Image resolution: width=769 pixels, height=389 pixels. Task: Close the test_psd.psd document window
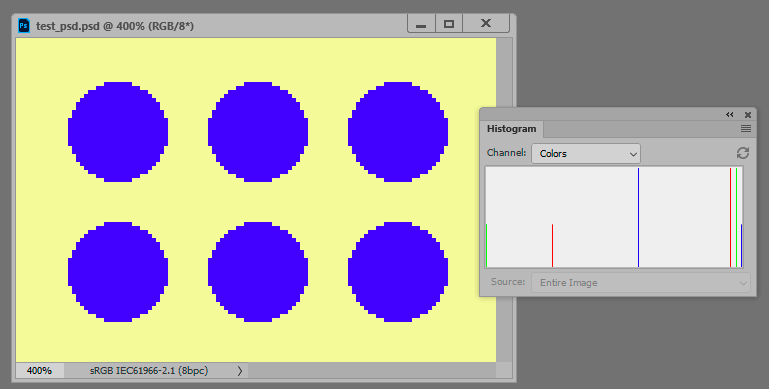click(486, 24)
